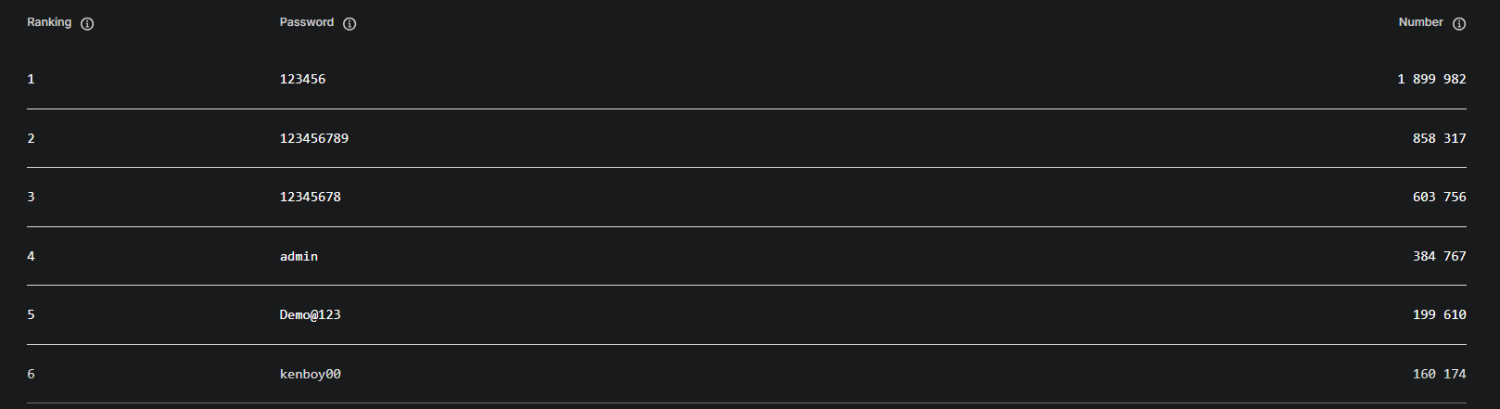Select the Demo@123 password entry

310,315
